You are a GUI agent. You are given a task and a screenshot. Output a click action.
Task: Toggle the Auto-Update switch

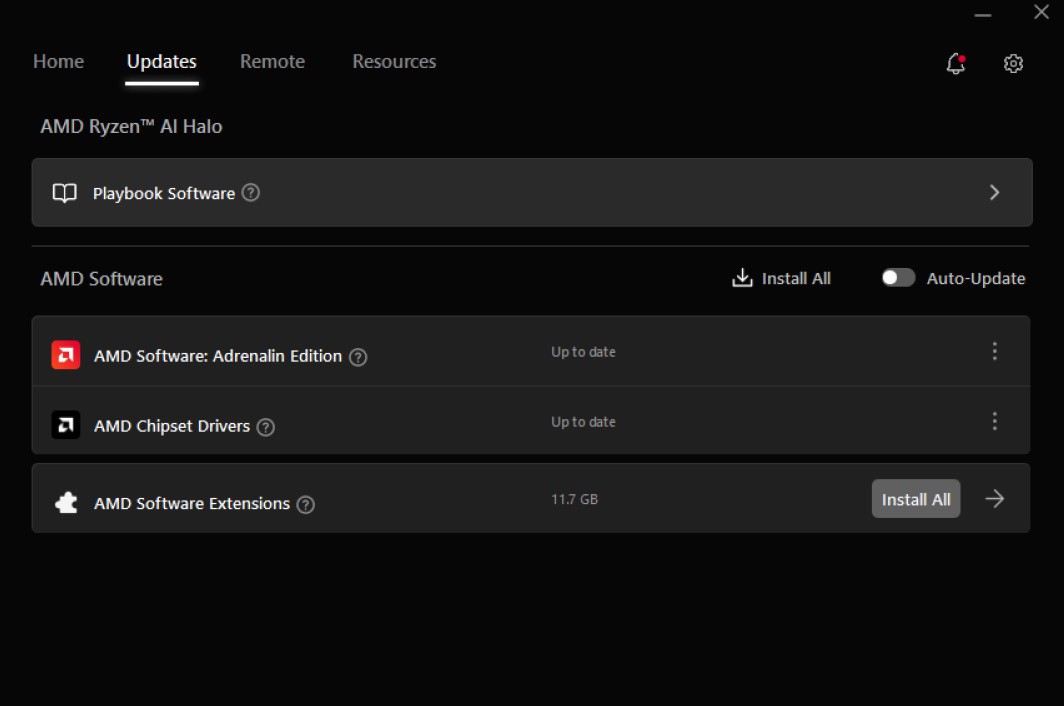pyautogui.click(x=898, y=278)
